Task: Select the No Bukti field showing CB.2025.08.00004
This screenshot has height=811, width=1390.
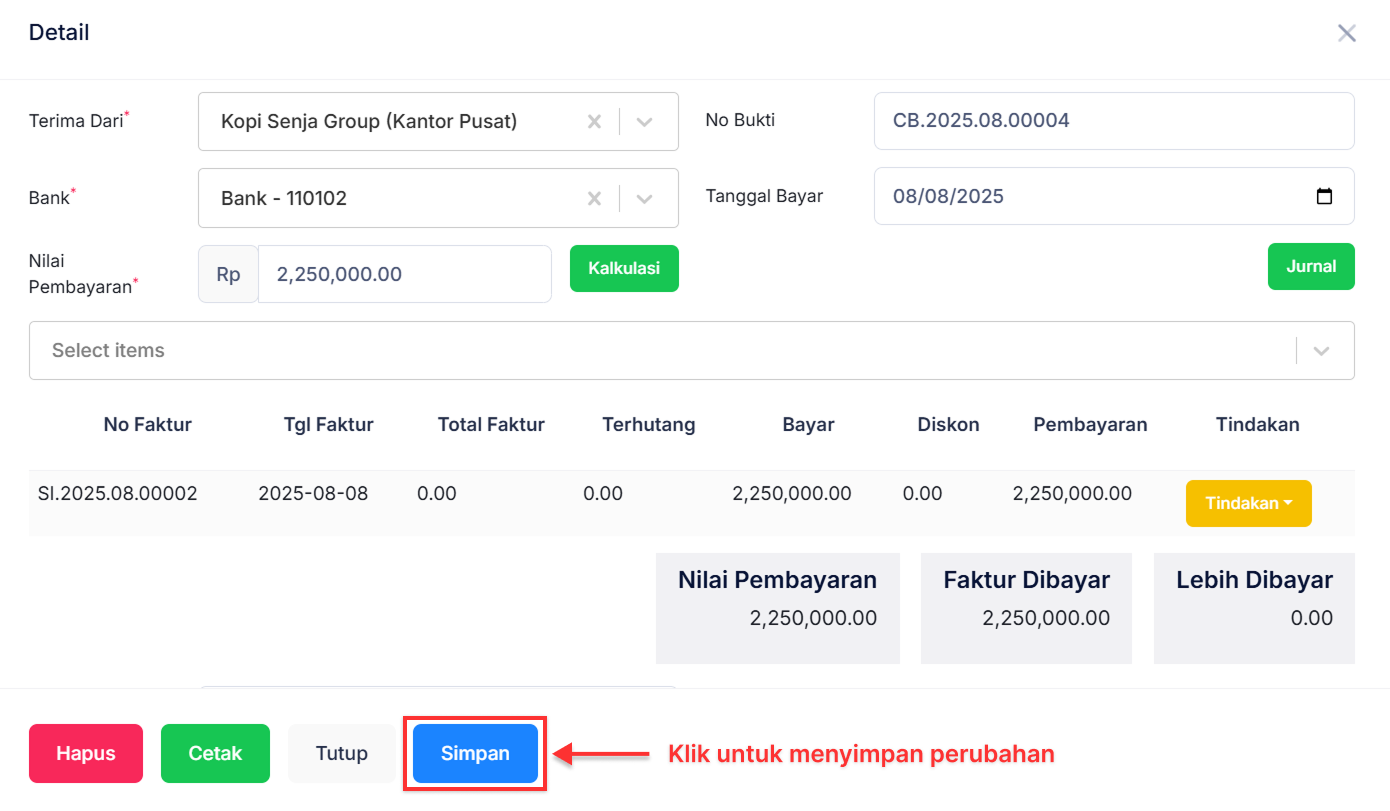Action: (1113, 120)
